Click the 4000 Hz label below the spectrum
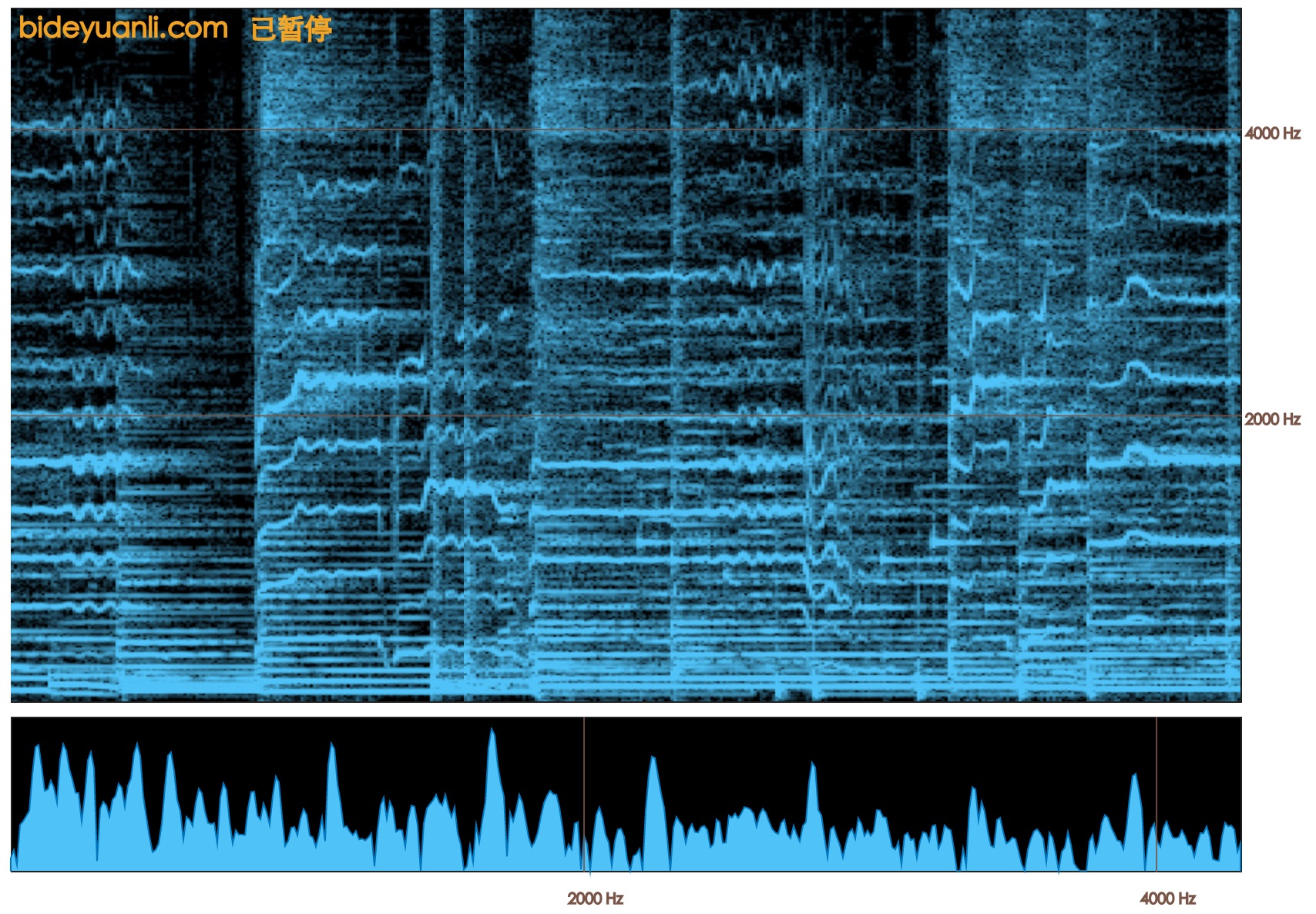 point(1167,899)
